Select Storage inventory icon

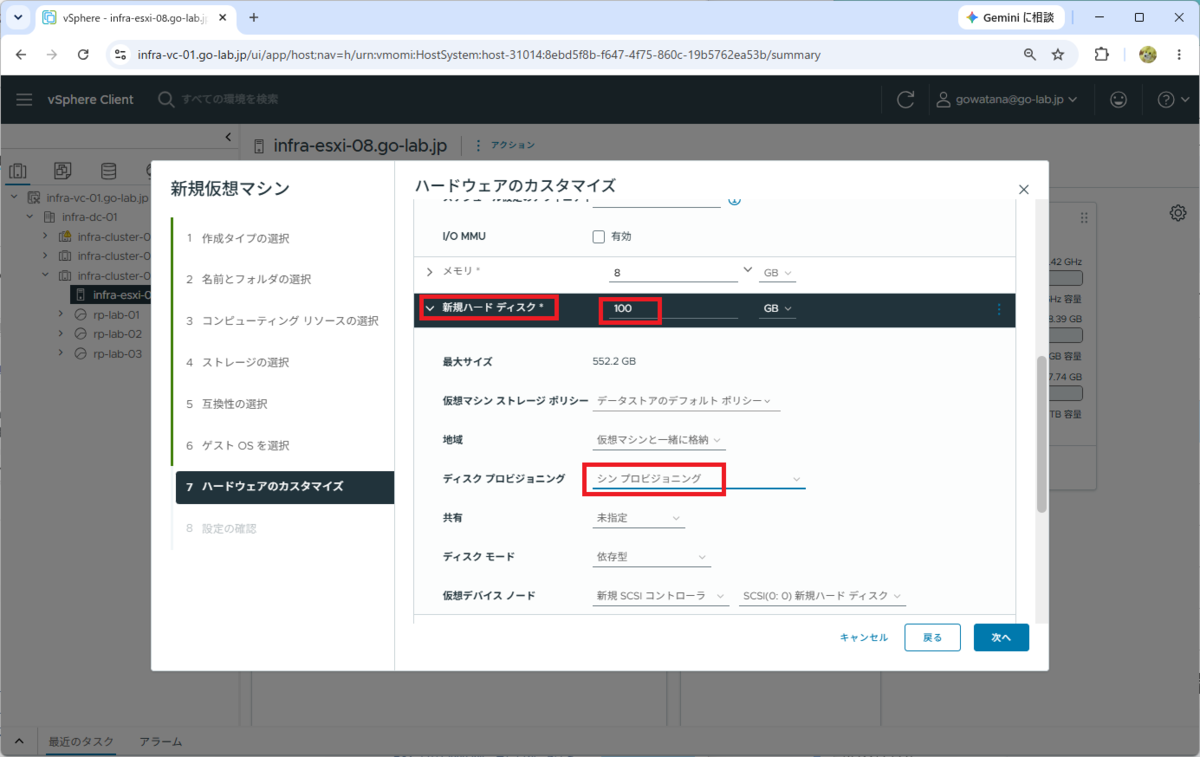coord(108,171)
